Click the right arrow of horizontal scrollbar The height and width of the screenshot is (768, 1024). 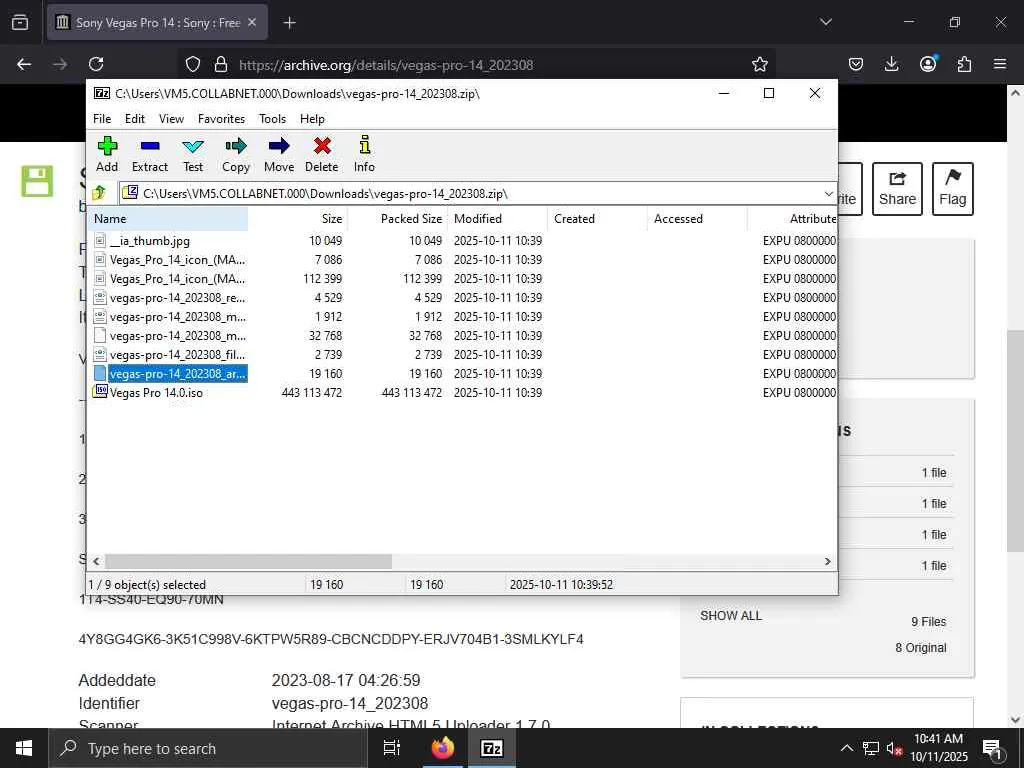pyautogui.click(x=827, y=562)
